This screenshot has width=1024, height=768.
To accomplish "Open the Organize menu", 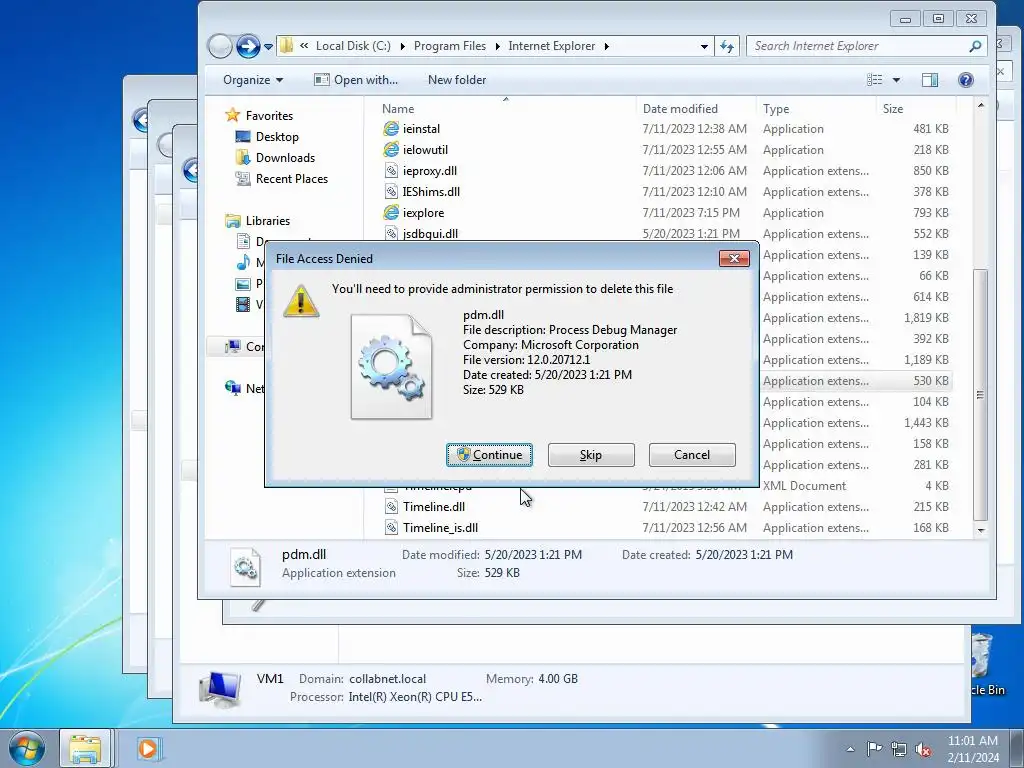I will [253, 80].
